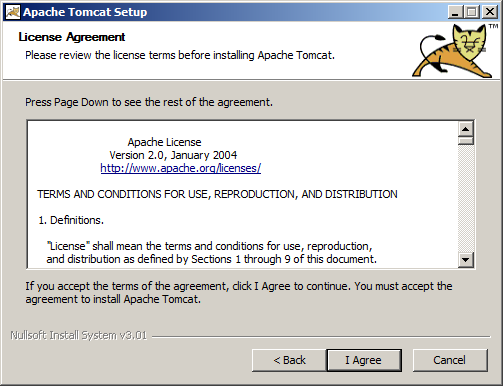Click the Nullsoft Install System v3.01 label
This screenshot has width=503, height=386.
point(79,335)
